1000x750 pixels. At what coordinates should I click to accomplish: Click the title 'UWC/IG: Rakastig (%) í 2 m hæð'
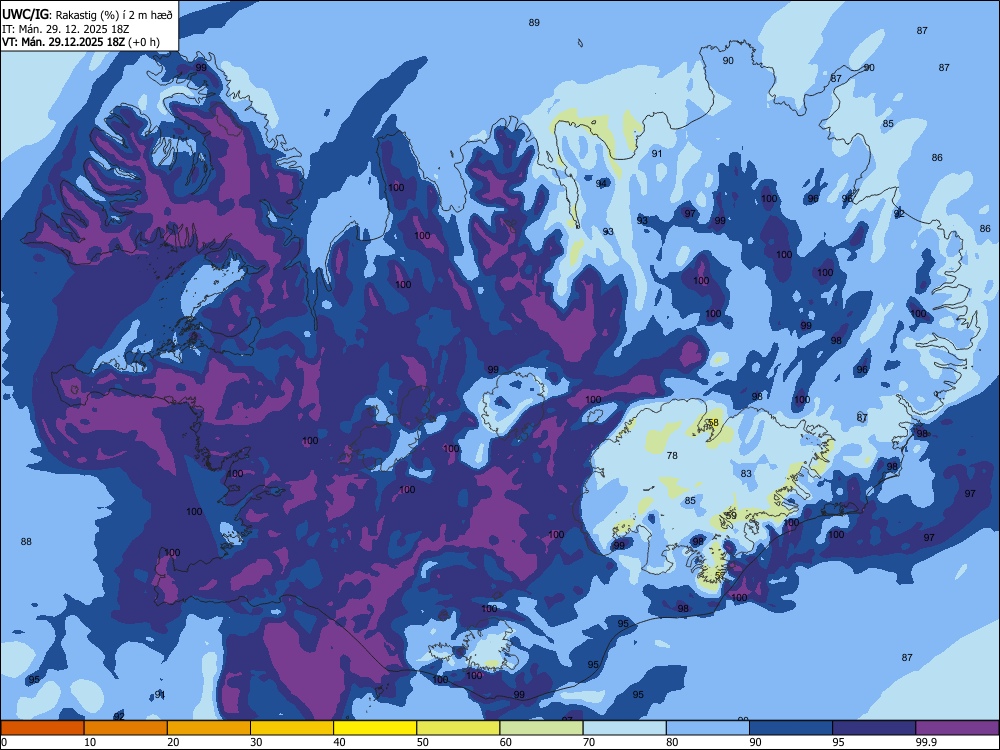[x=87, y=15]
